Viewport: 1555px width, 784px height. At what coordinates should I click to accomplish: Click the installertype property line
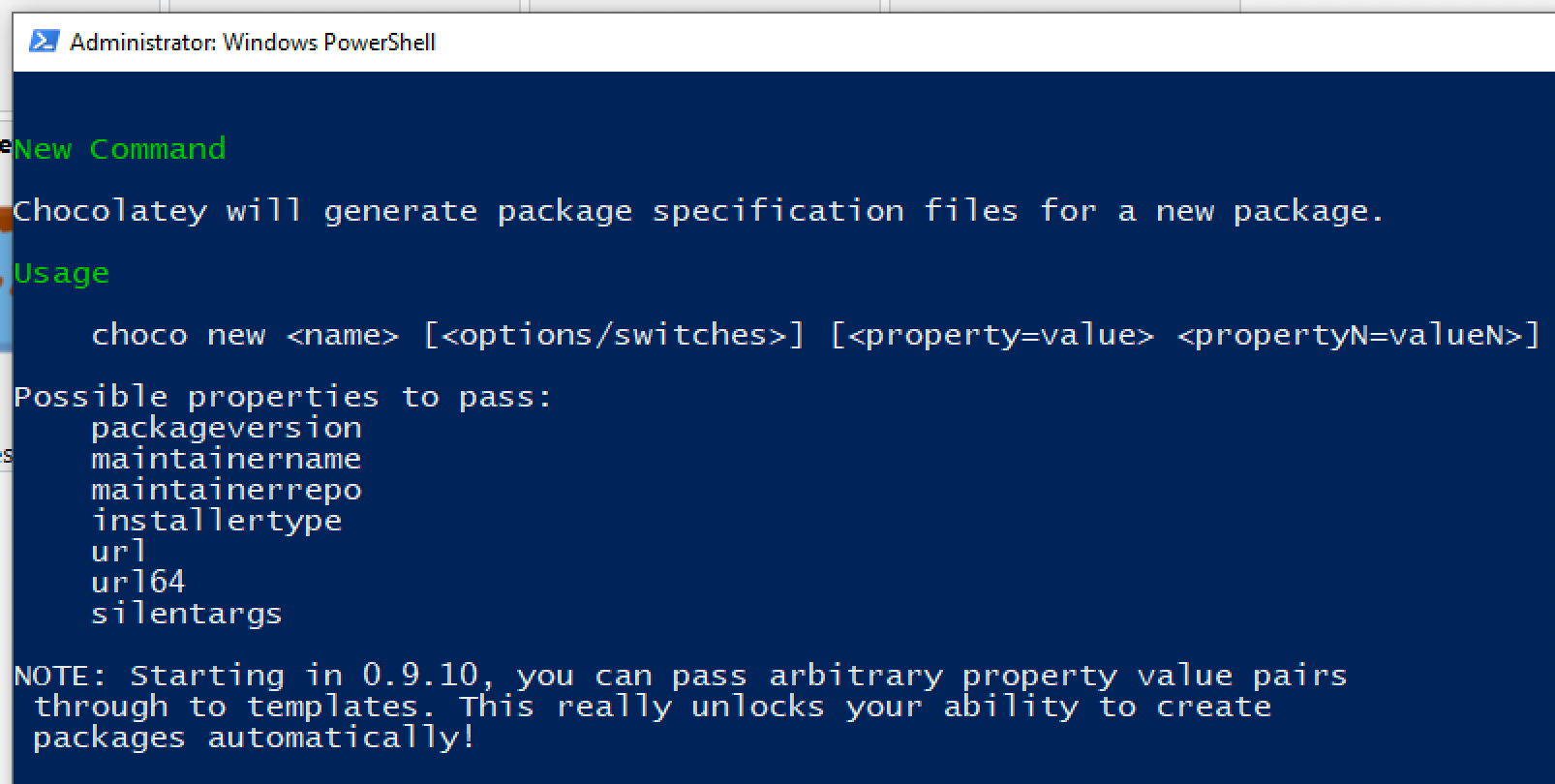click(x=217, y=520)
